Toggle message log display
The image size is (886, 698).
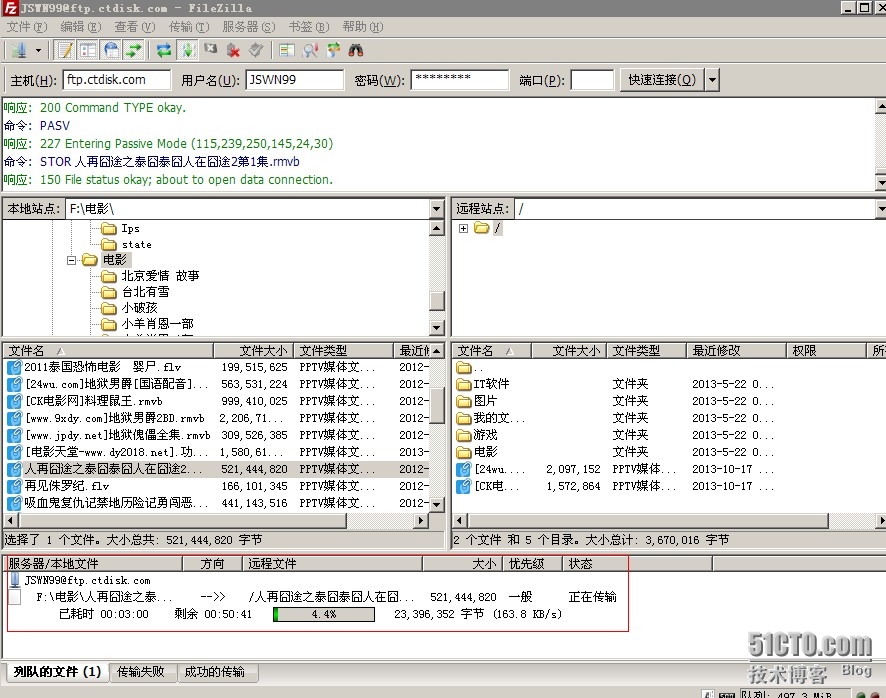pyautogui.click(x=65, y=50)
